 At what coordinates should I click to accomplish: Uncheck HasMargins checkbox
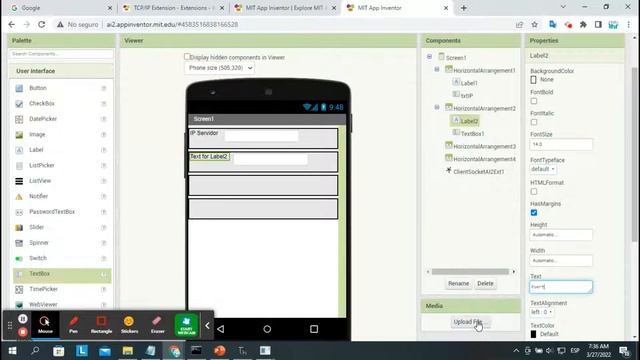tap(534, 213)
